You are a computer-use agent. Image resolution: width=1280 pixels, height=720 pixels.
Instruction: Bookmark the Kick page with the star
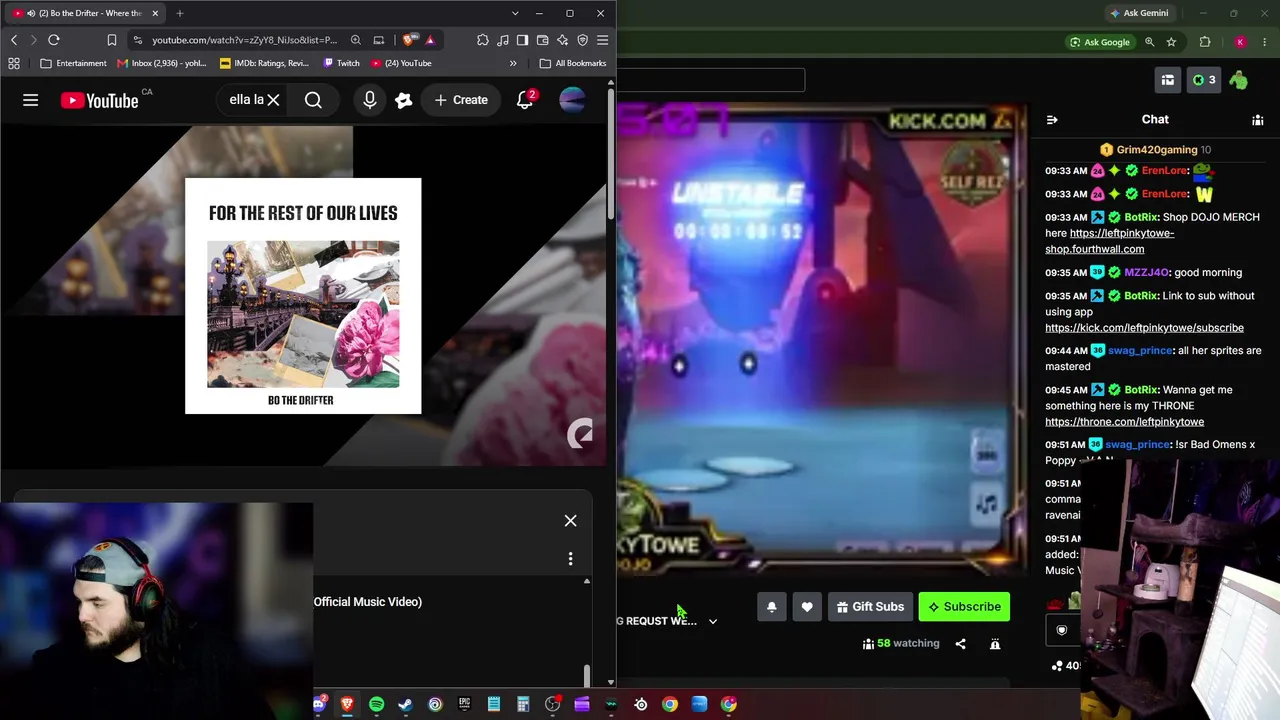[x=1171, y=42]
